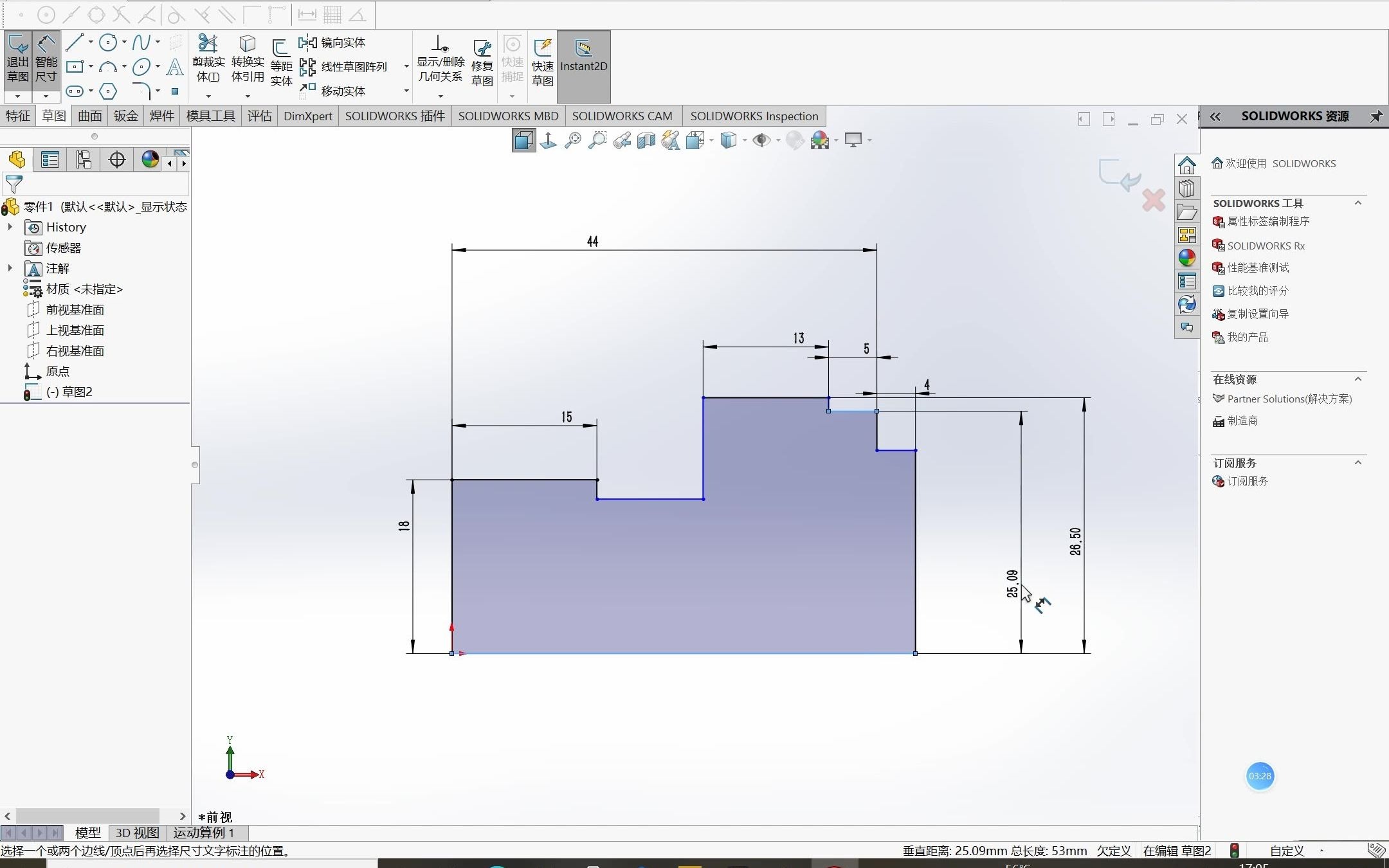Switch to the 曲面 (Surfaces) tab

[x=90, y=116]
